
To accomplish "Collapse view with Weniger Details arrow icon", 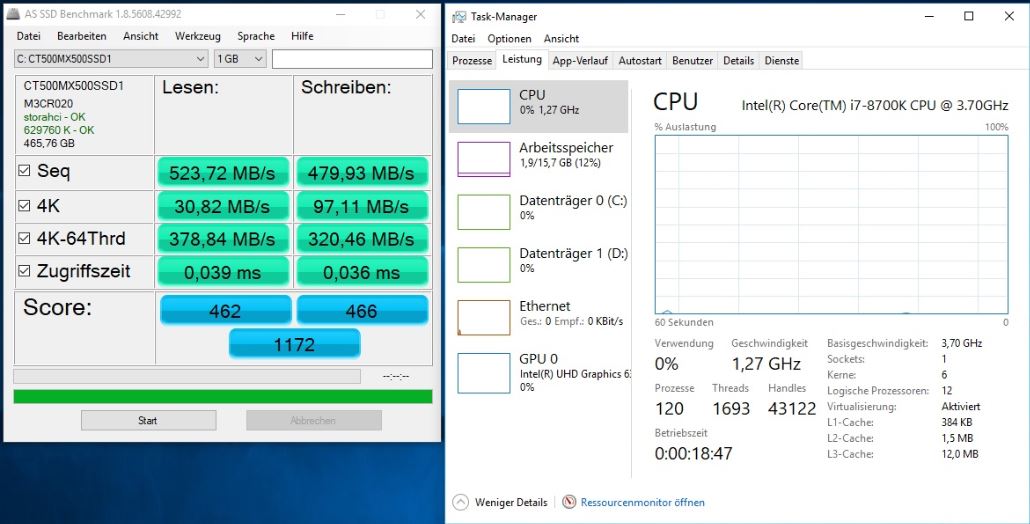I will pos(460,502).
